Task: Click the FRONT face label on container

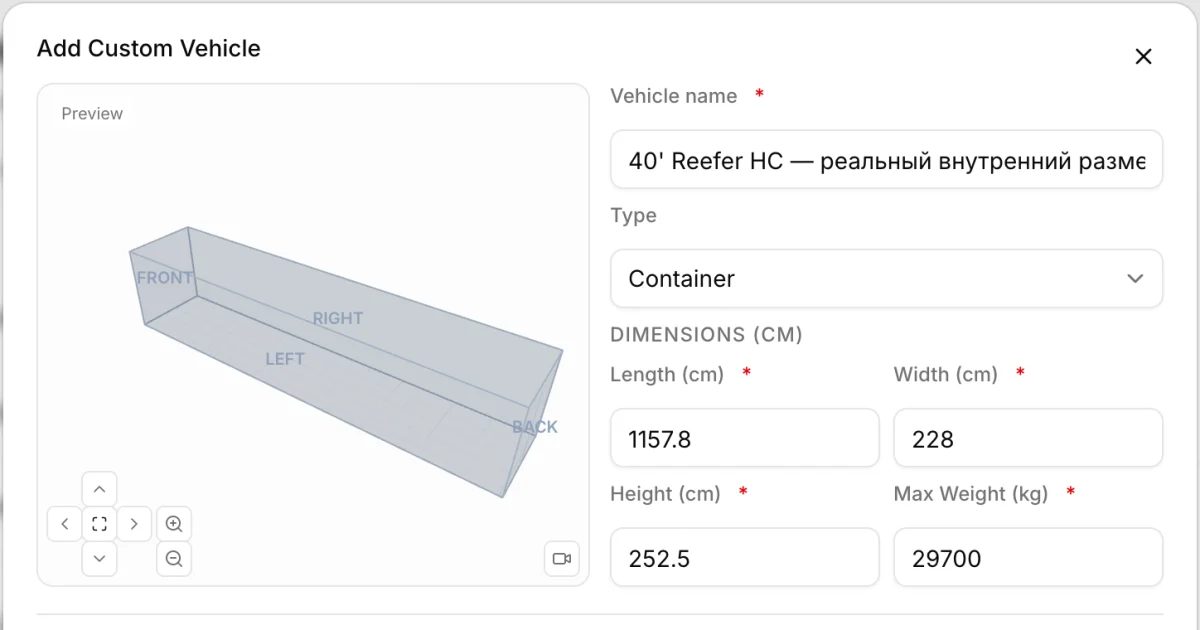Action: (x=165, y=278)
